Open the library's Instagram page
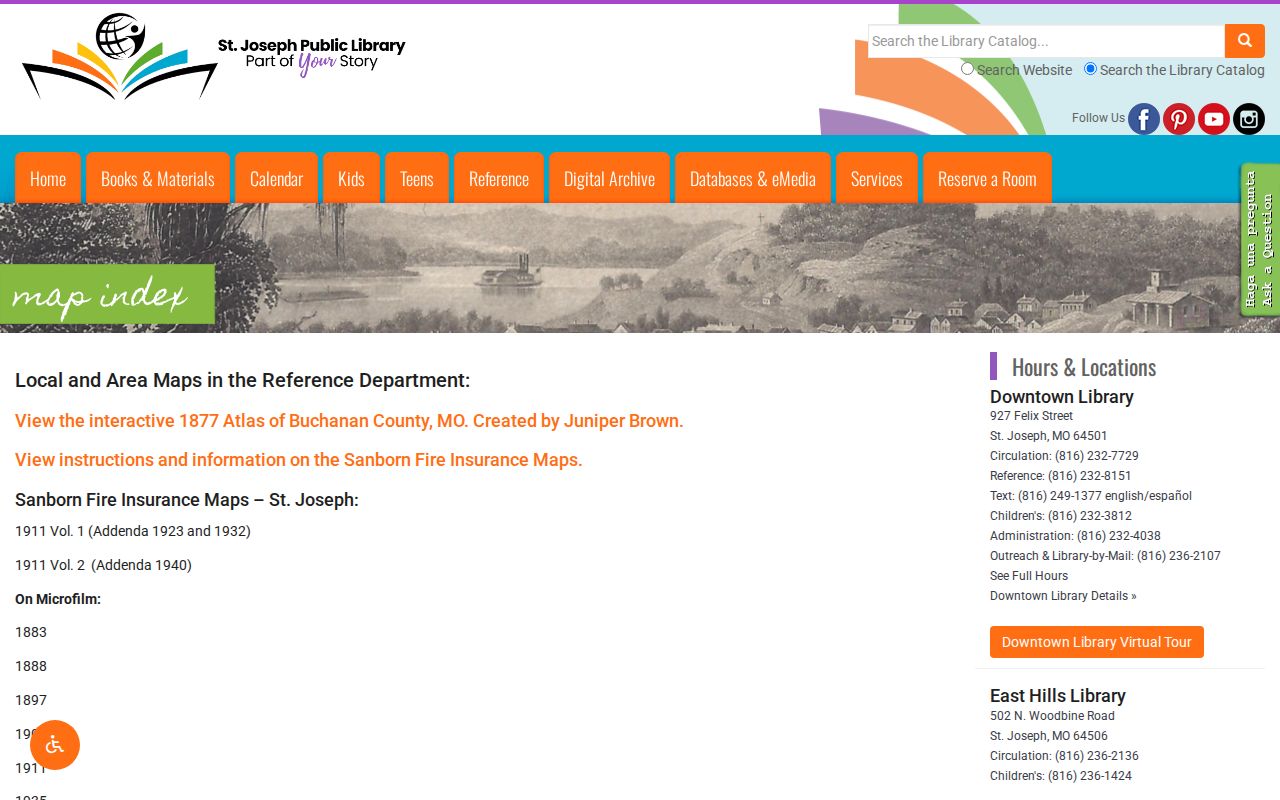 1249,119
